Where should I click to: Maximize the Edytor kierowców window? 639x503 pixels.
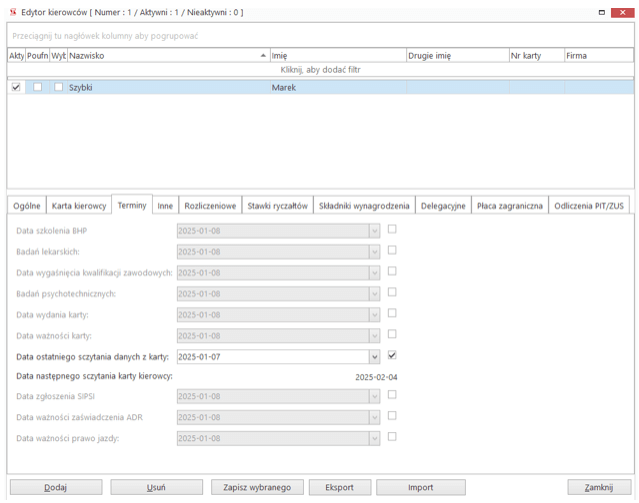(602, 12)
